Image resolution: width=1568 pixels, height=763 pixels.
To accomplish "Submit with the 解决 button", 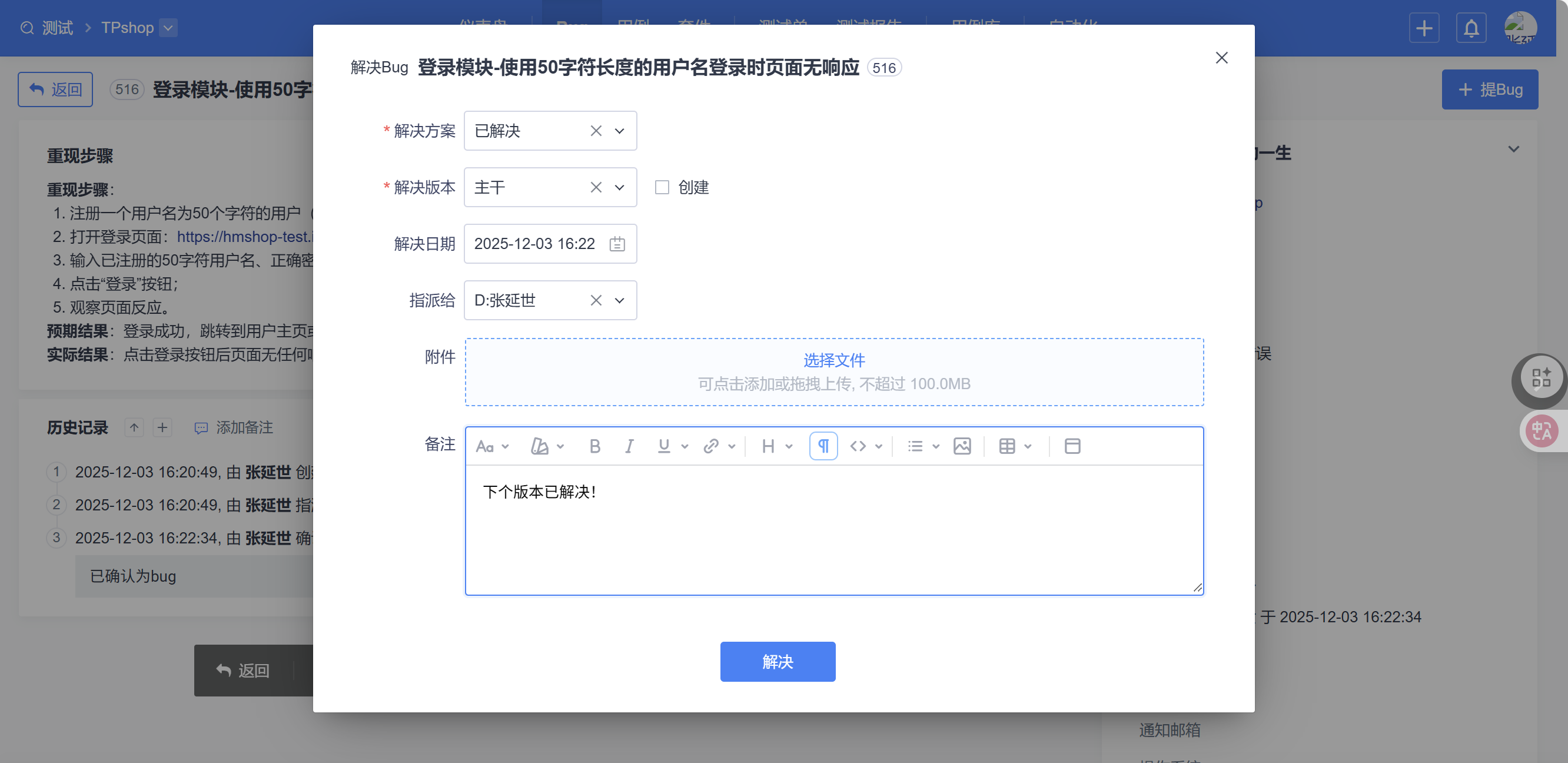I will [x=778, y=662].
